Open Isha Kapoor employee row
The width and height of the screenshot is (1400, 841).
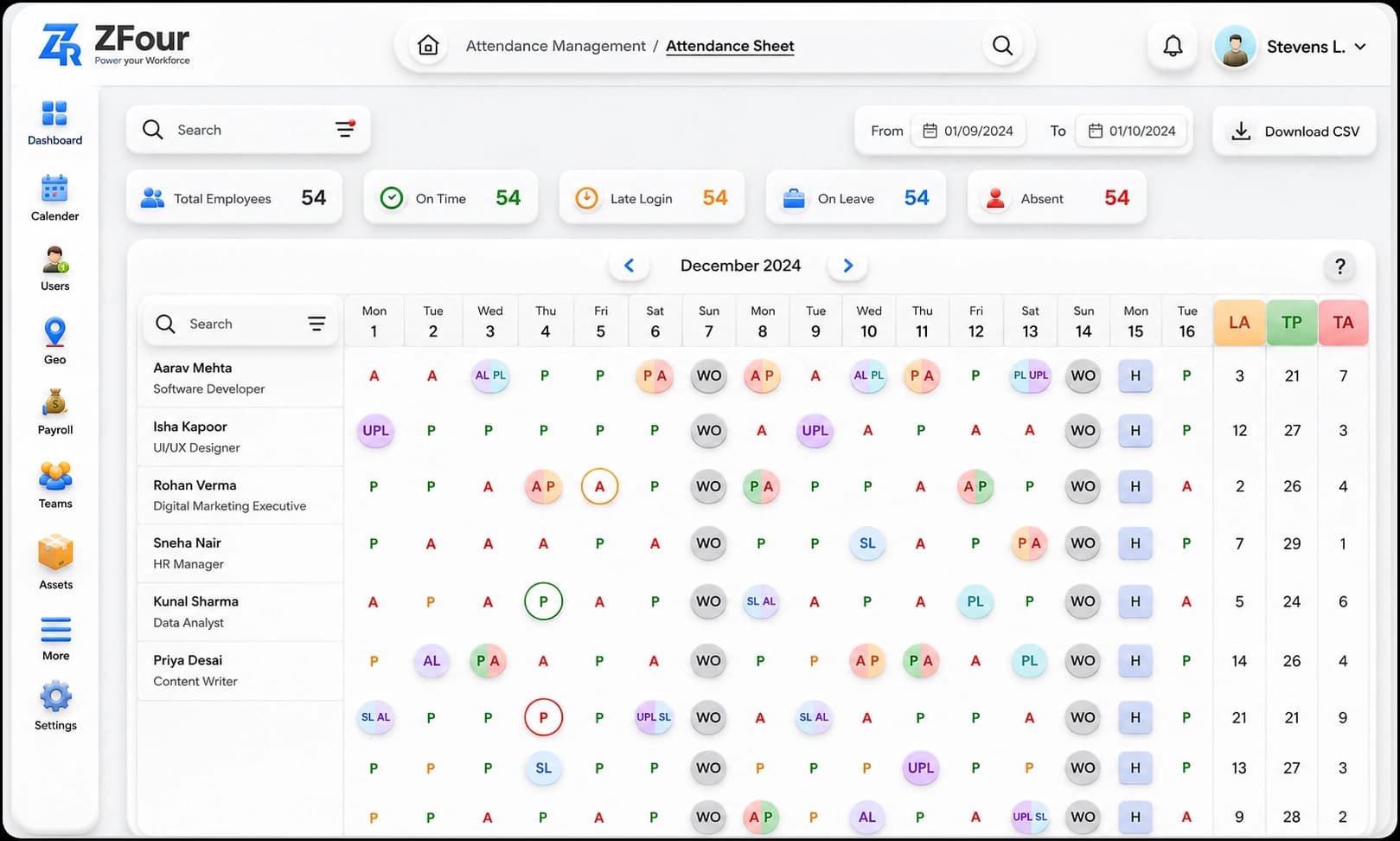click(x=240, y=437)
